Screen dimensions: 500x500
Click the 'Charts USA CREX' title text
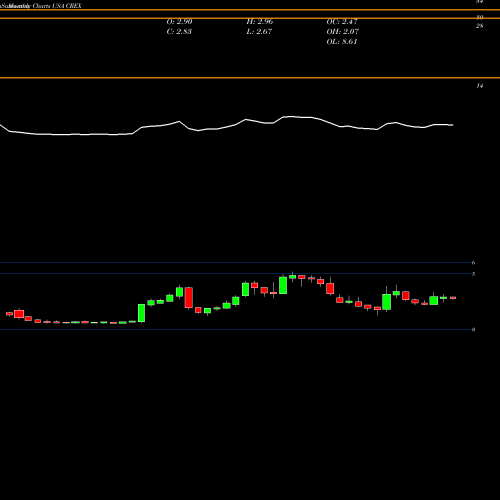click(57, 6)
